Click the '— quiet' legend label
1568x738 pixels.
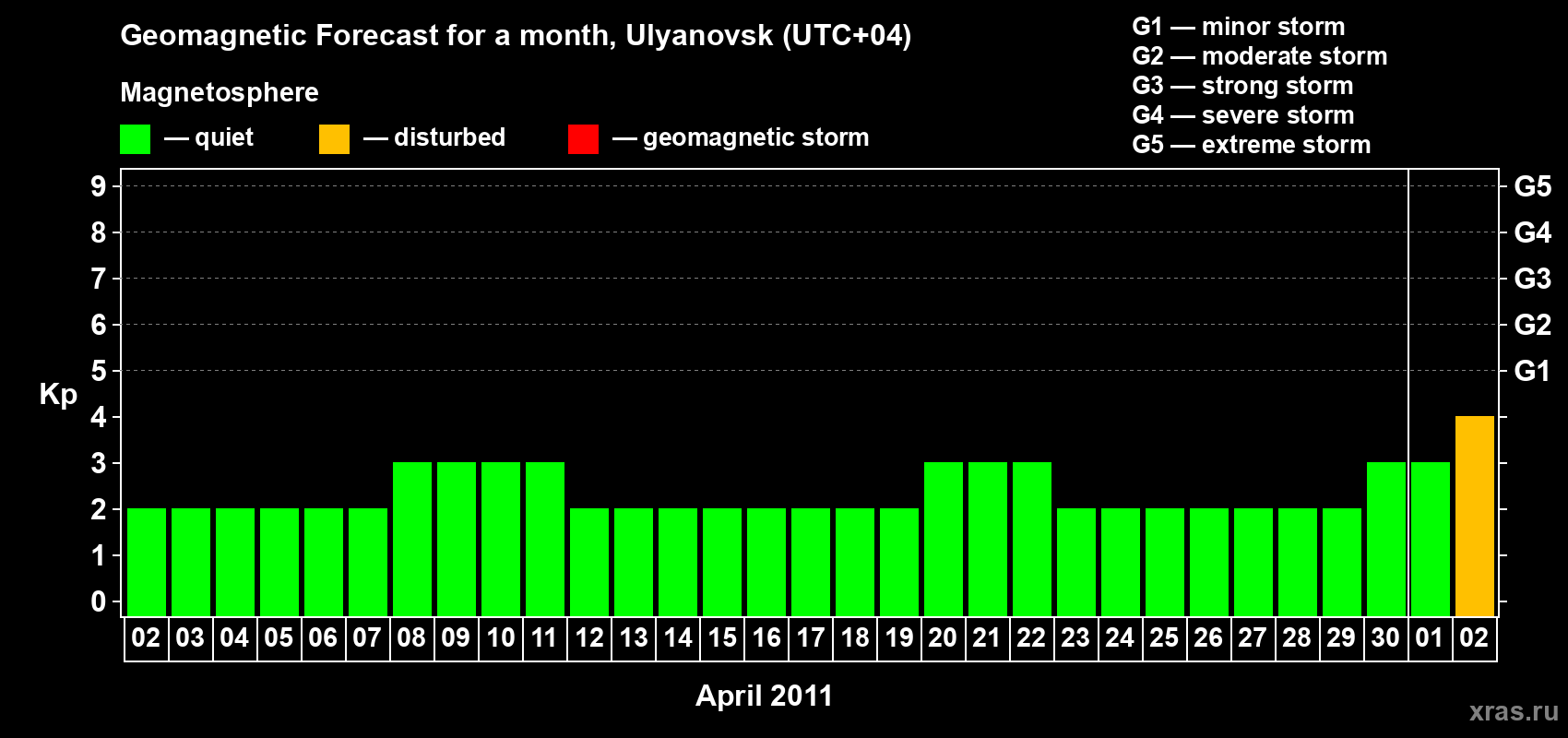[x=208, y=137]
